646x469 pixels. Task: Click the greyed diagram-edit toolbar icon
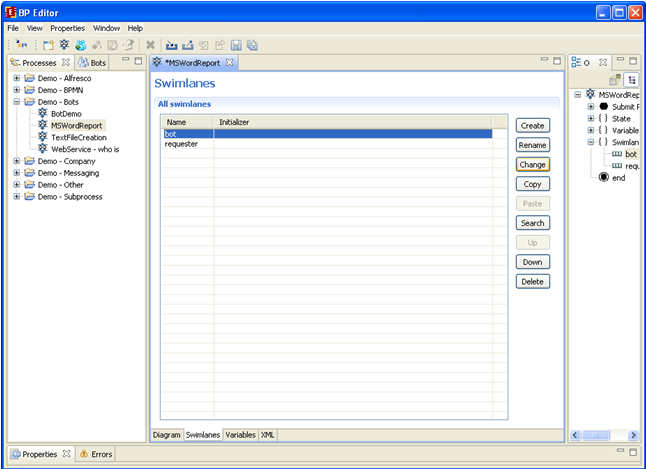pyautogui.click(x=112, y=45)
